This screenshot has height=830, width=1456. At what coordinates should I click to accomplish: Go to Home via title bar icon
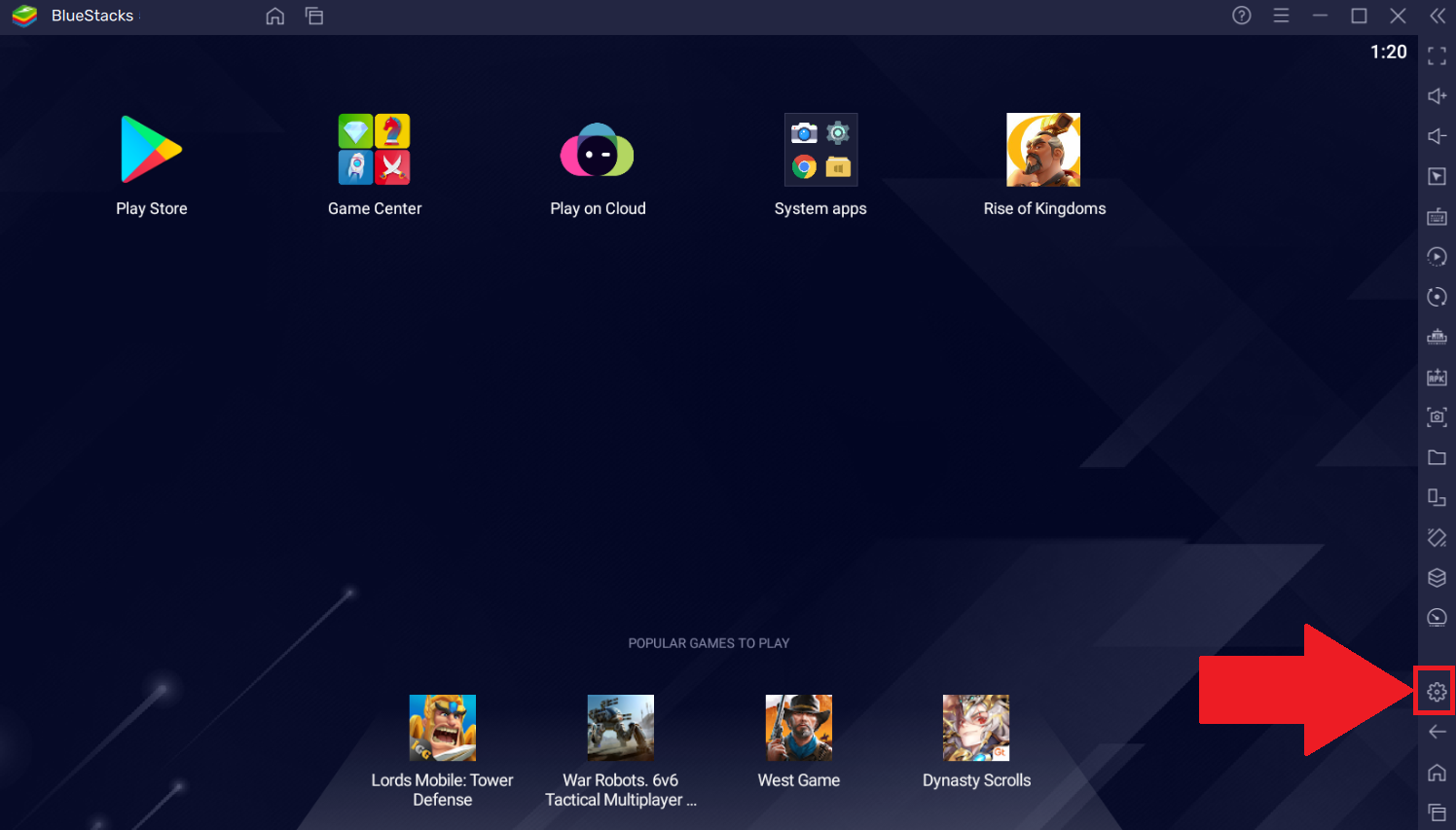click(x=275, y=16)
